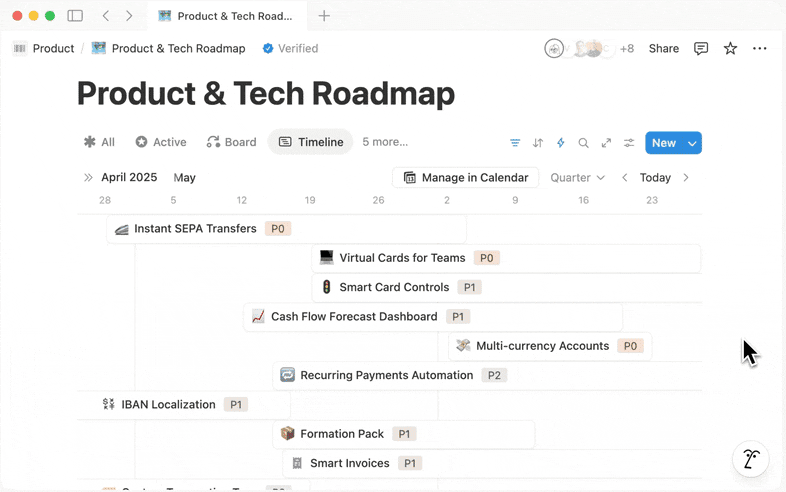Open view settings sliders icon
This screenshot has width=786, height=492.
pyautogui.click(x=629, y=143)
